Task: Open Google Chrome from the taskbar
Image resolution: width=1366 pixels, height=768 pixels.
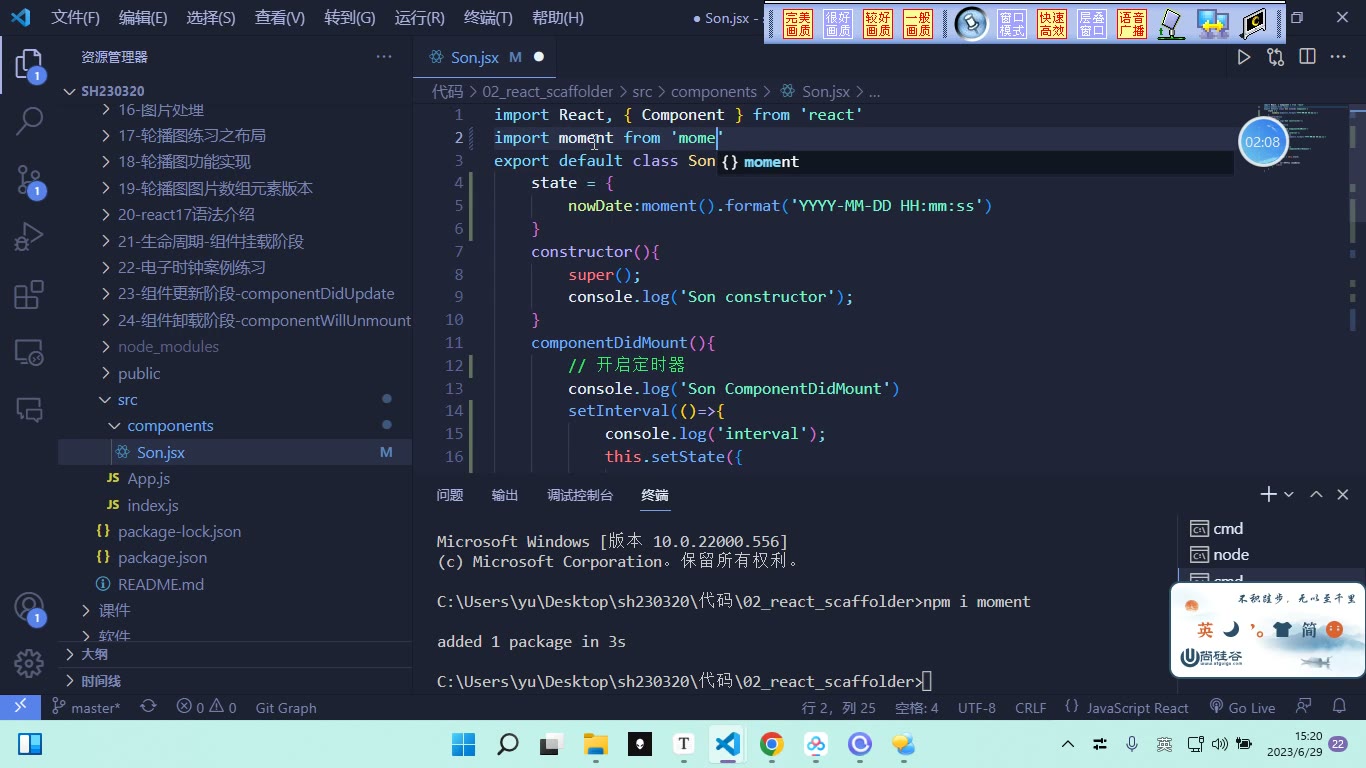Action: click(771, 744)
